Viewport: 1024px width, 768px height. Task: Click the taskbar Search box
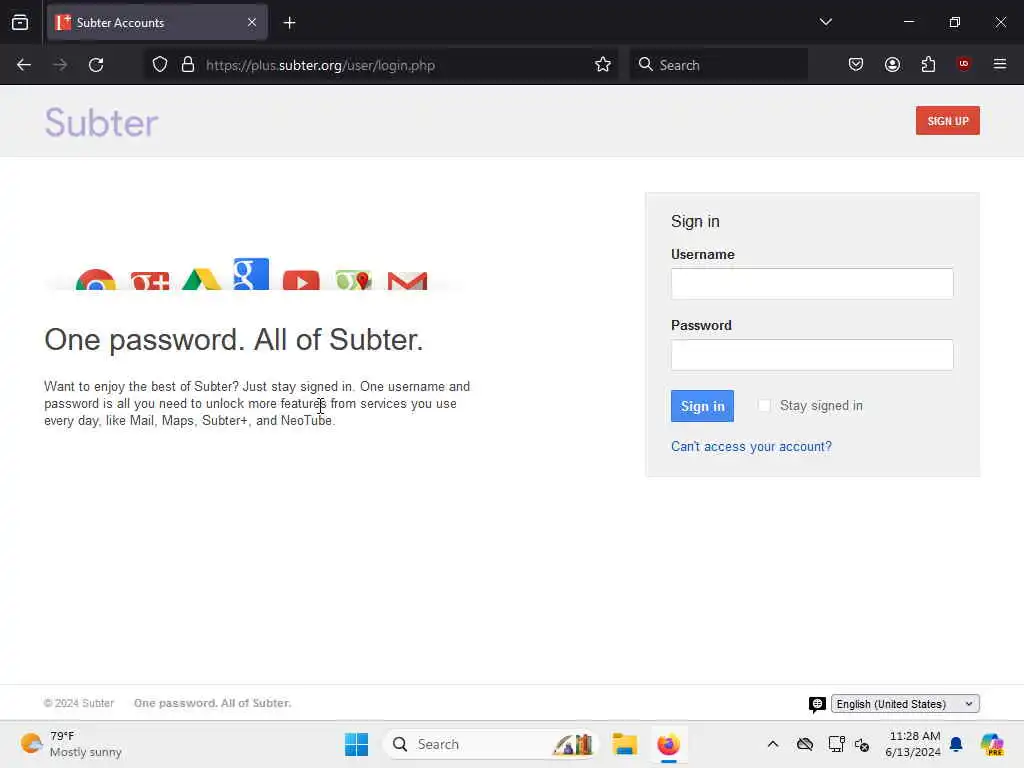click(490, 744)
